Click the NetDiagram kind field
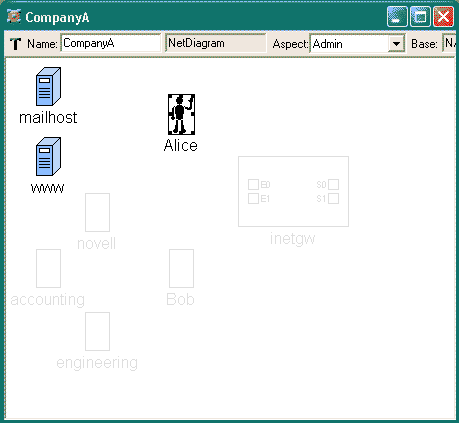 (216, 43)
